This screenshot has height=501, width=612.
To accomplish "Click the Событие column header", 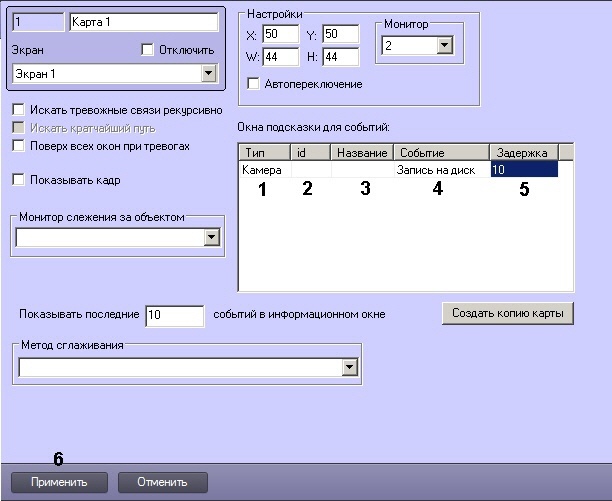I will pos(440,153).
